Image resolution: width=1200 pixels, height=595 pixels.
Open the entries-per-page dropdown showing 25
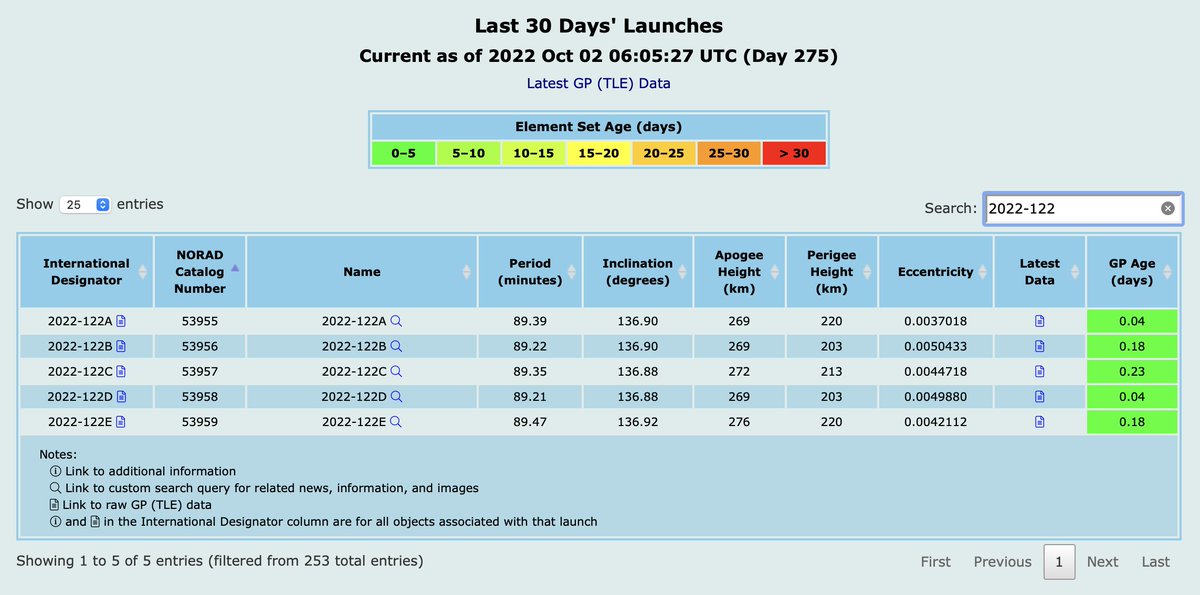click(85, 204)
